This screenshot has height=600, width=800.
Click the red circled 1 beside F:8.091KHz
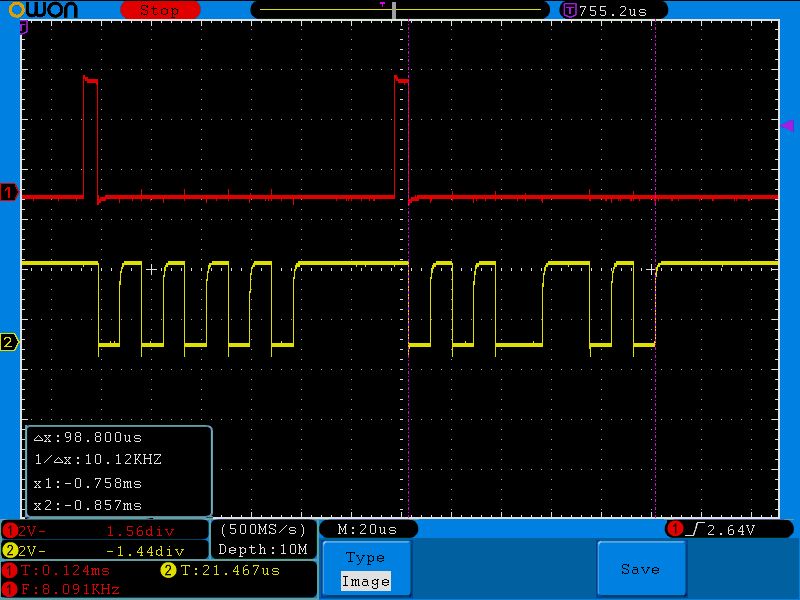[8, 588]
